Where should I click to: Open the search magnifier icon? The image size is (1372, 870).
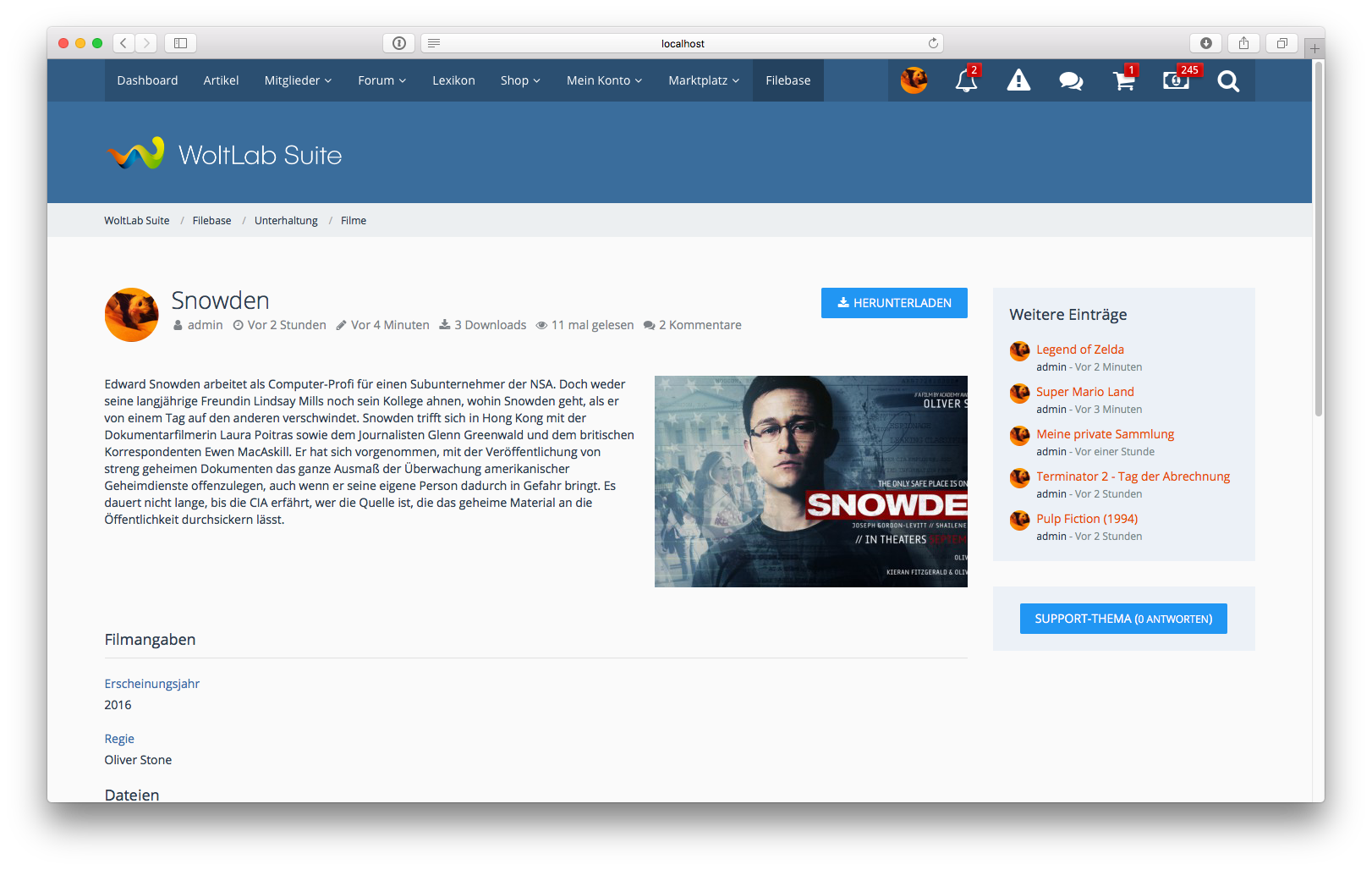(1228, 80)
